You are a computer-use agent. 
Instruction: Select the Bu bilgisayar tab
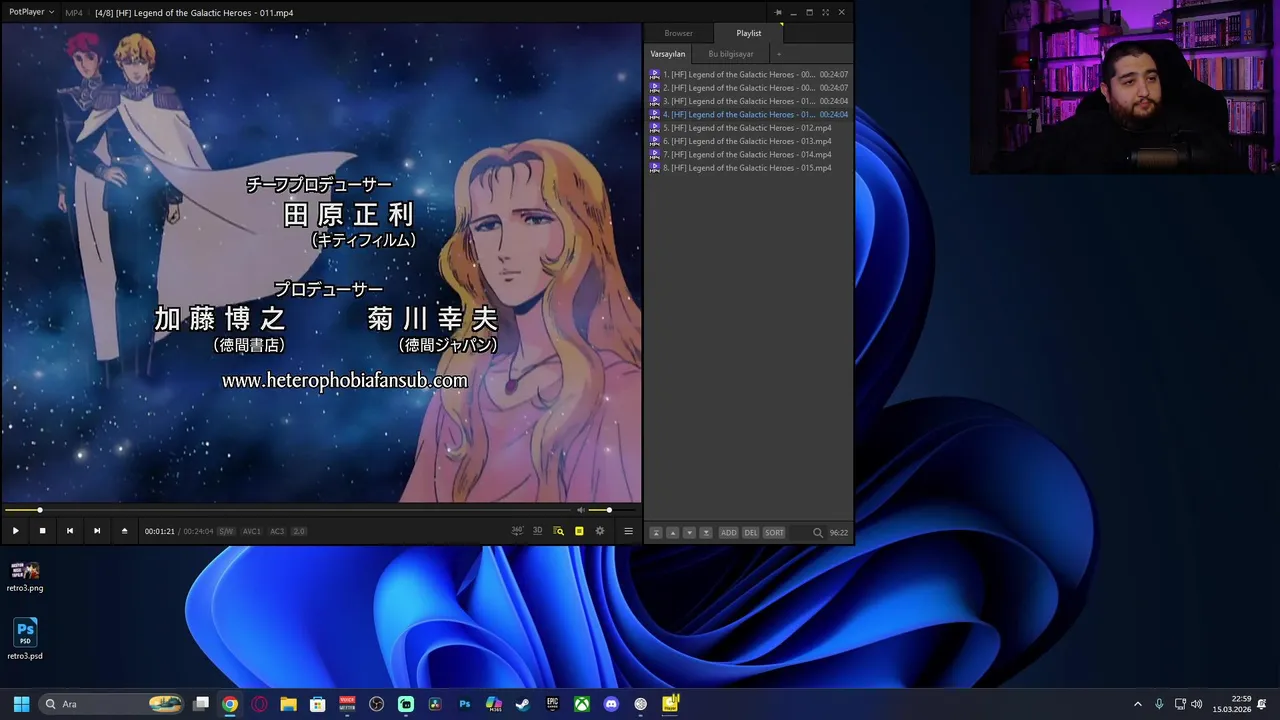[x=731, y=54]
